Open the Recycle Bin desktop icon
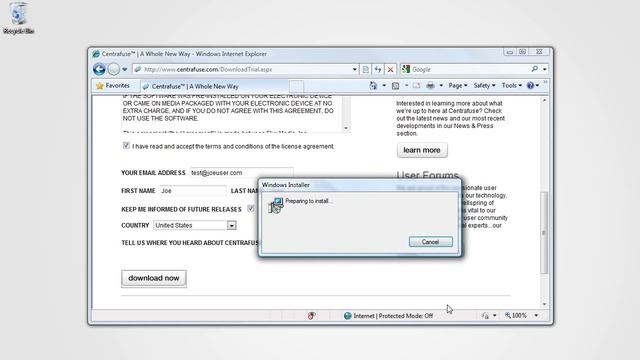This screenshot has height=360, width=640. tap(18, 18)
